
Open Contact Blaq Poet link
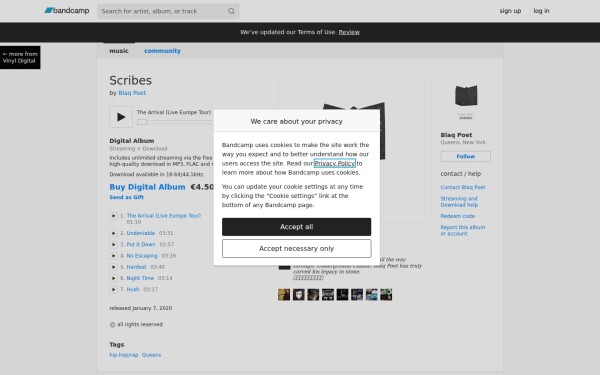(x=463, y=187)
